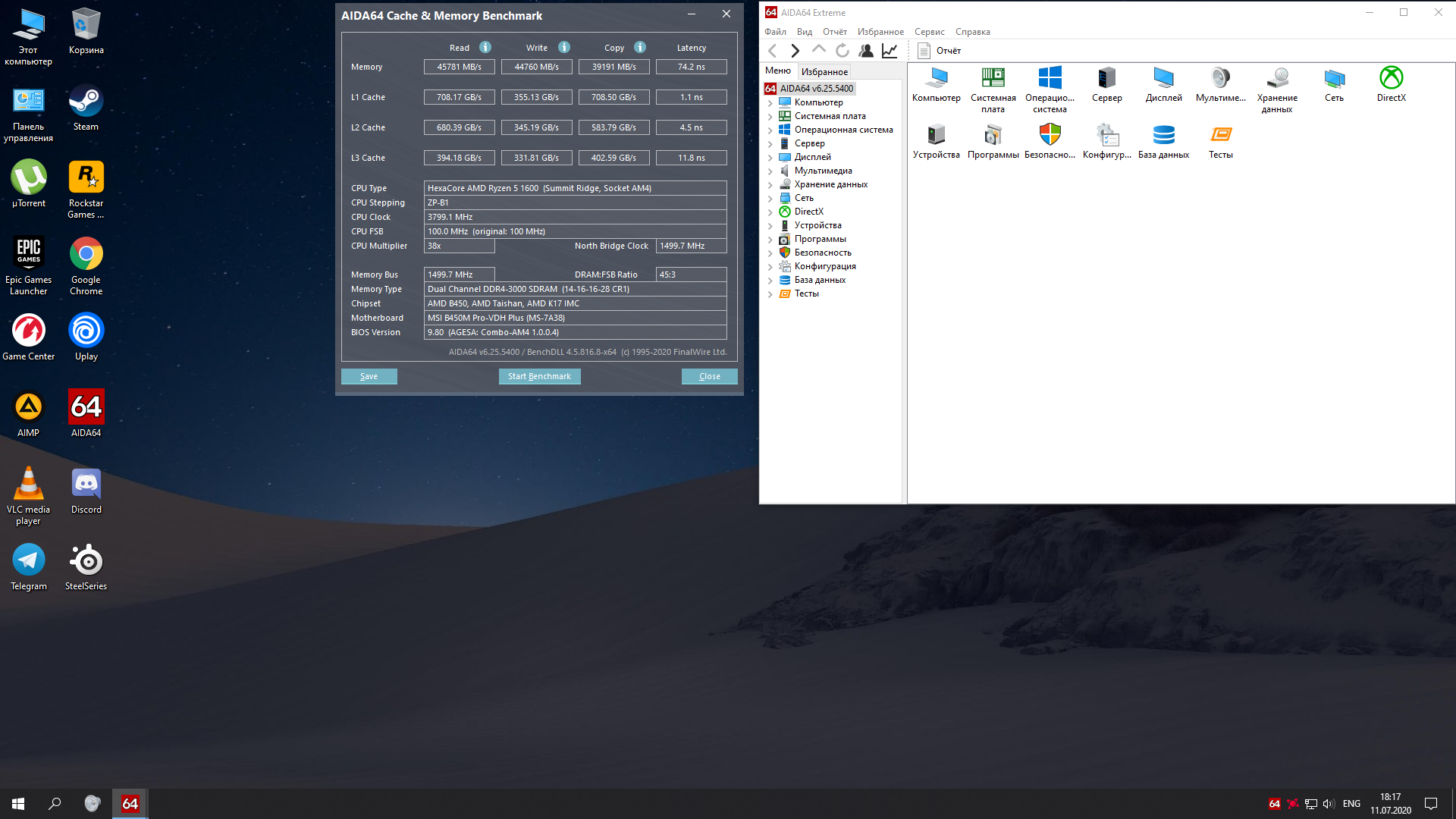This screenshot has height=819, width=1456.
Task: Open the Сервис menu
Action: (x=929, y=32)
